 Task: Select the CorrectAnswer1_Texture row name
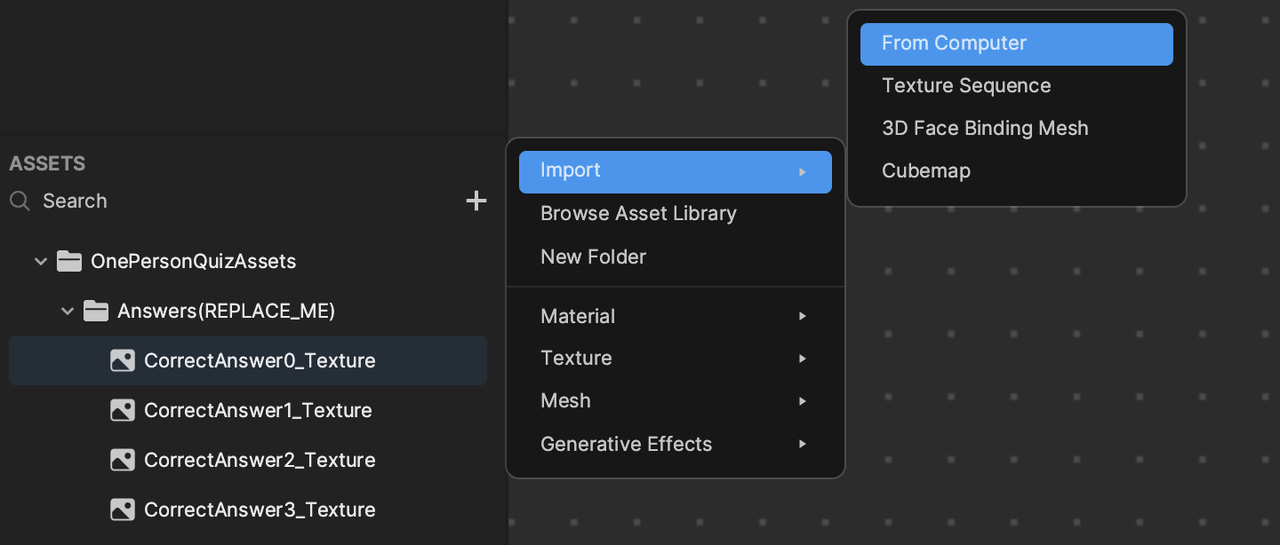pyautogui.click(x=258, y=410)
